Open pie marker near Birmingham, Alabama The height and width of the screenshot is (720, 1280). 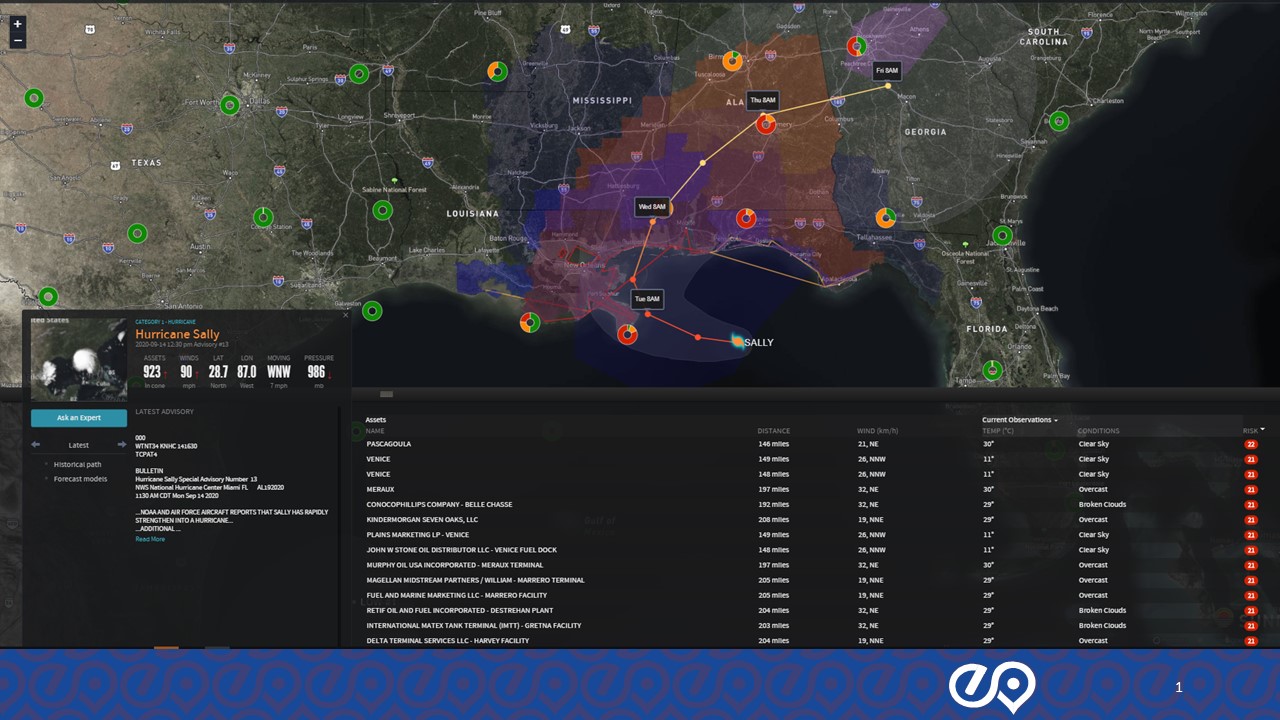pyautogui.click(x=733, y=60)
